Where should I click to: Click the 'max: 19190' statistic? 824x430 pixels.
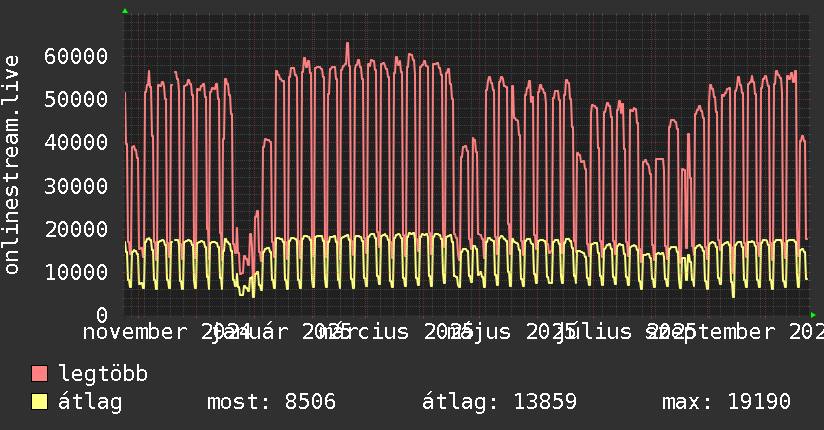pyautogui.click(x=726, y=402)
